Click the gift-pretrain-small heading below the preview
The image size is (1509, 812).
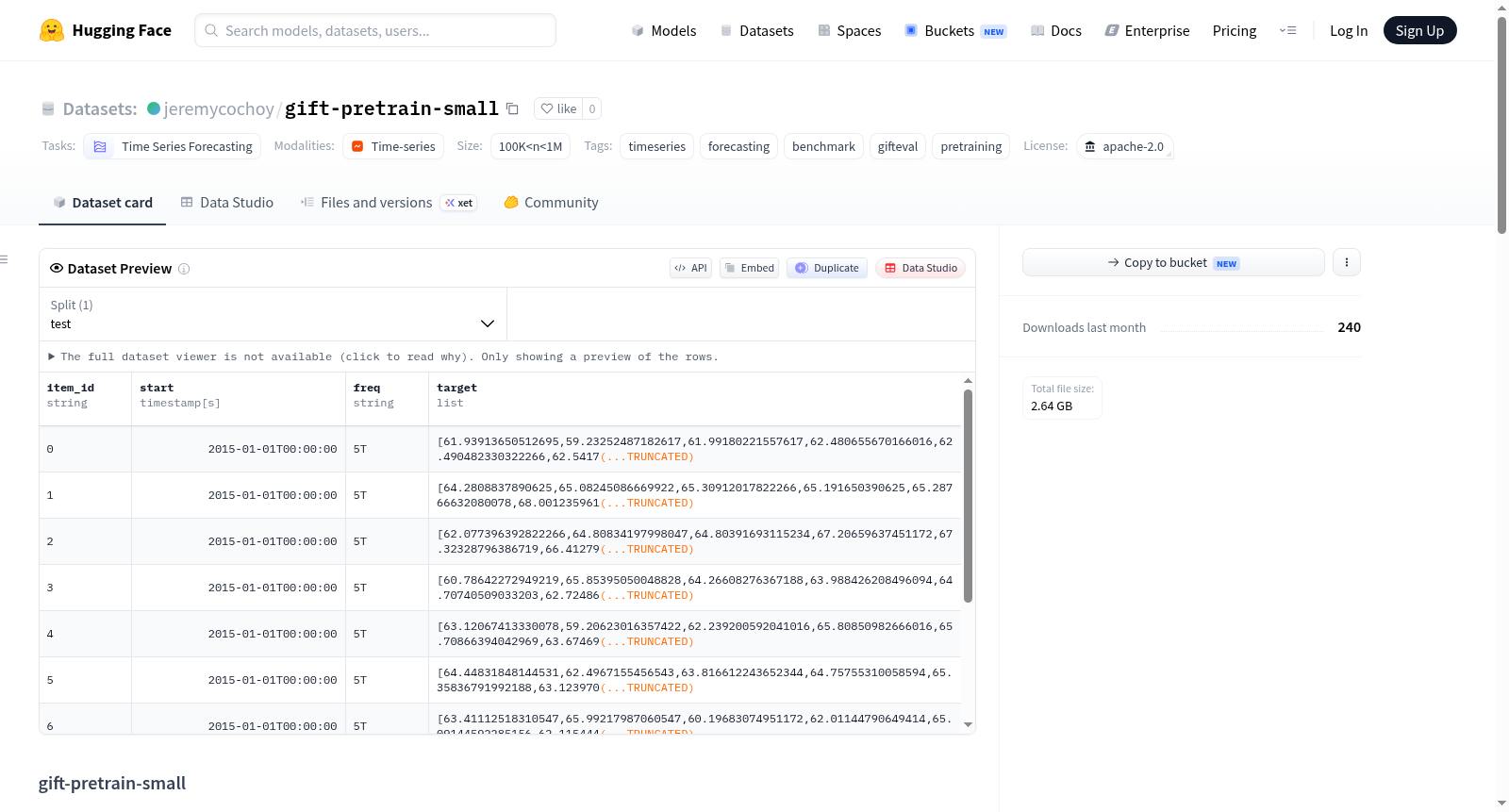(x=112, y=783)
